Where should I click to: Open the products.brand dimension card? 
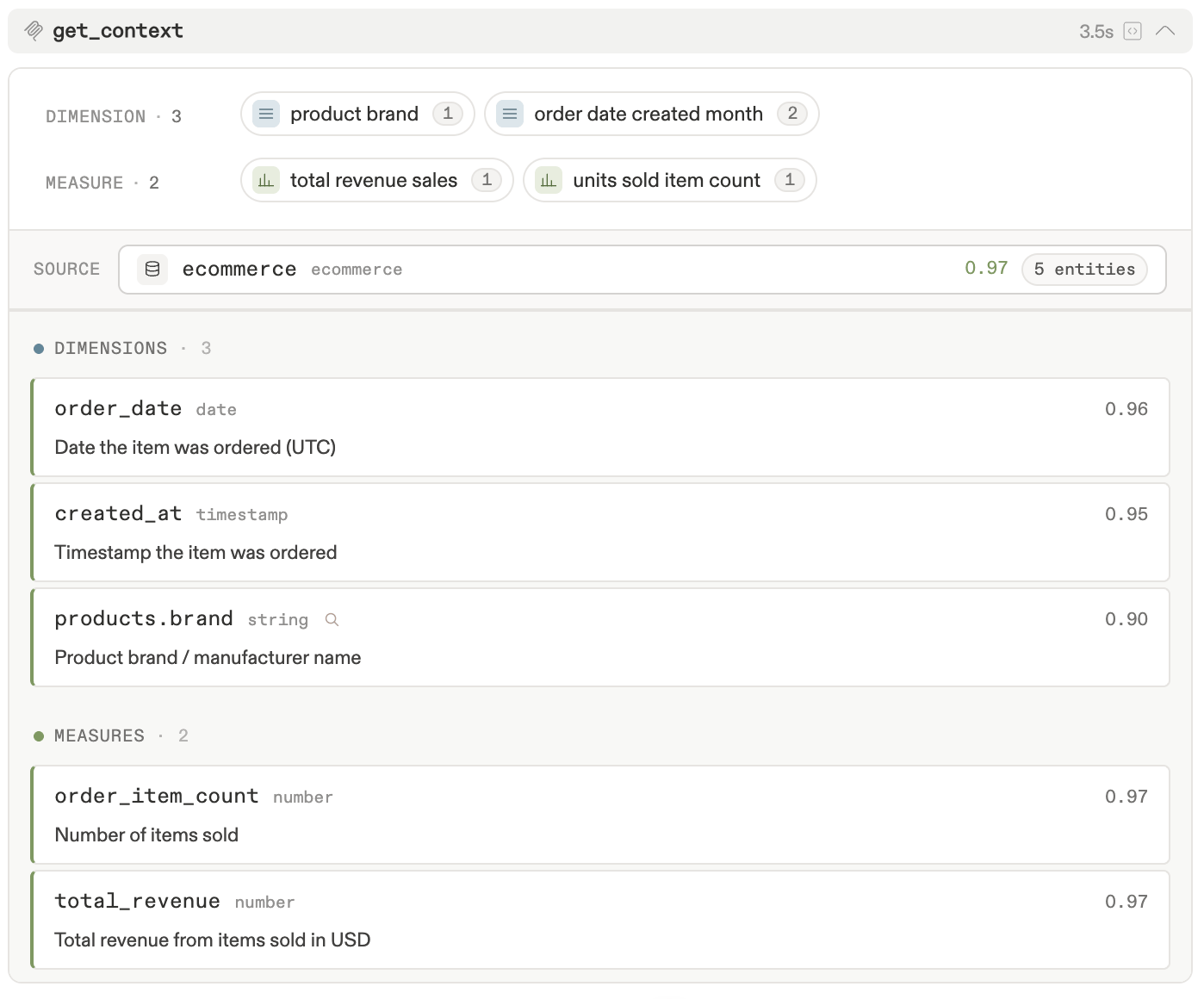tap(600, 637)
